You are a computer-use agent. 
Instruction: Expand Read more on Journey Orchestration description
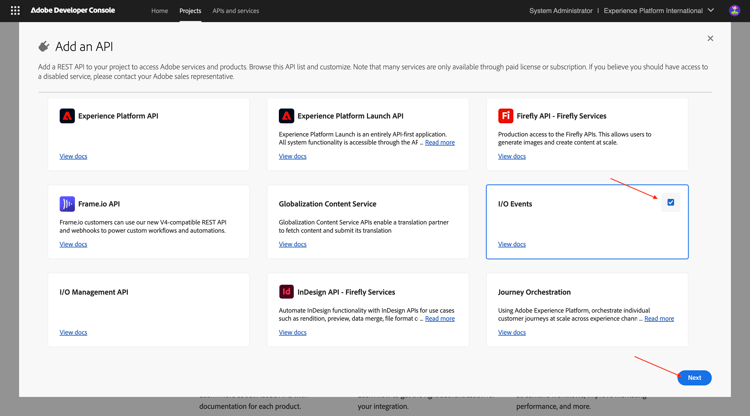pos(658,319)
